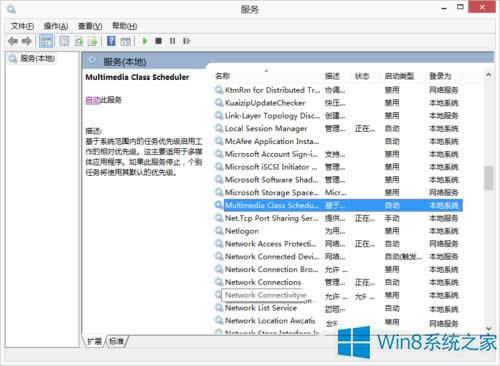
Task: Select the Network Connected Devi... service
Action: pos(338,257)
